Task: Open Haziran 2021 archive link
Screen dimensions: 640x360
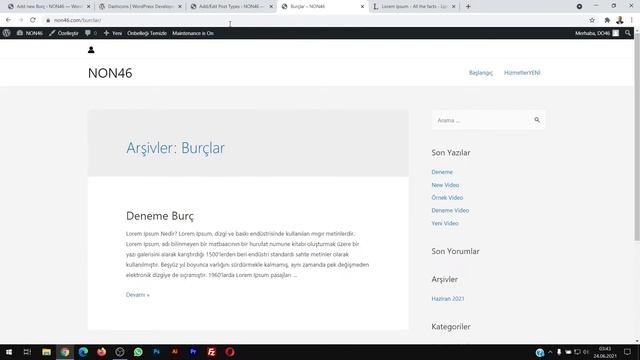Action: (448, 299)
